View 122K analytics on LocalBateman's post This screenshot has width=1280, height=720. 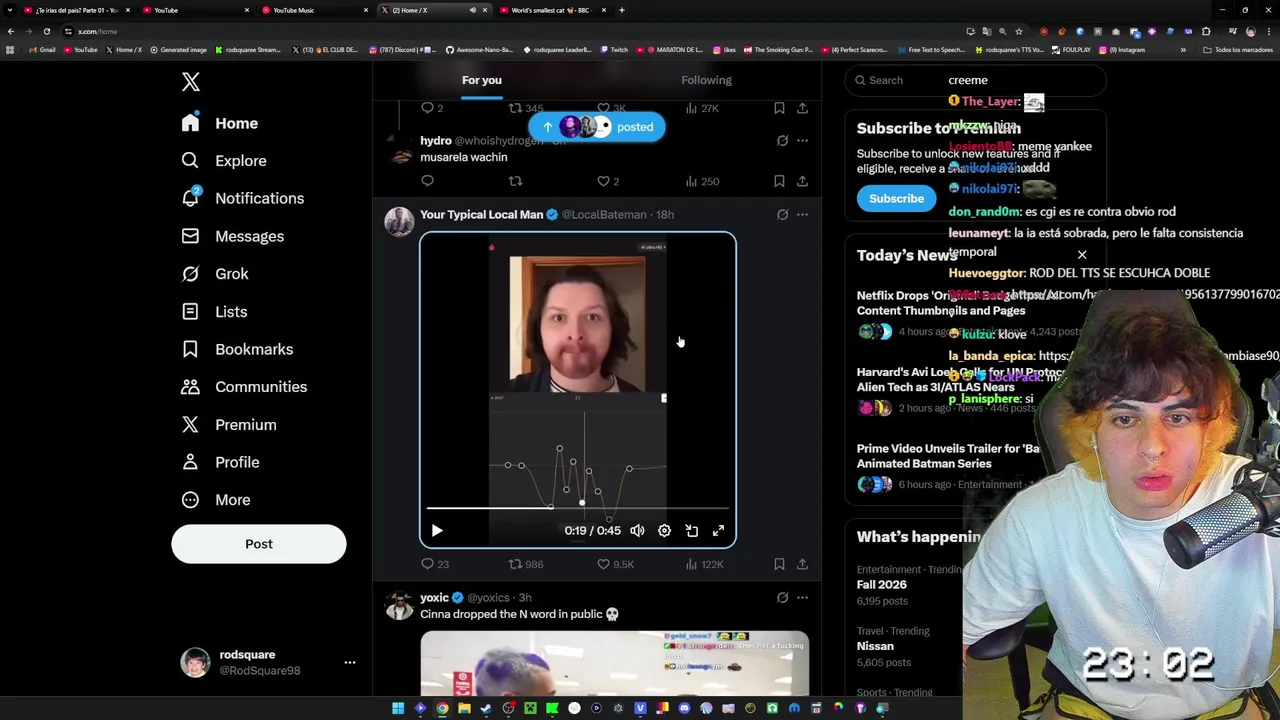pos(703,564)
